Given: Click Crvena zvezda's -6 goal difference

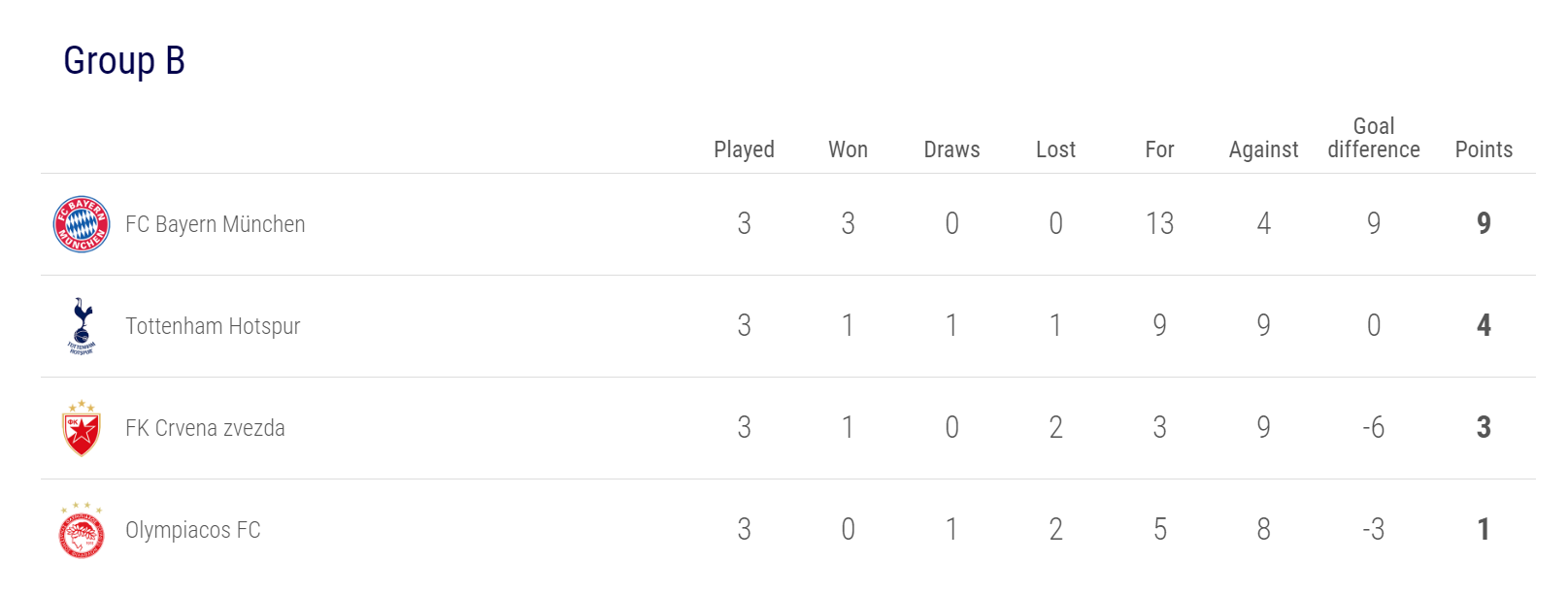Looking at the screenshot, I should click(x=1373, y=427).
